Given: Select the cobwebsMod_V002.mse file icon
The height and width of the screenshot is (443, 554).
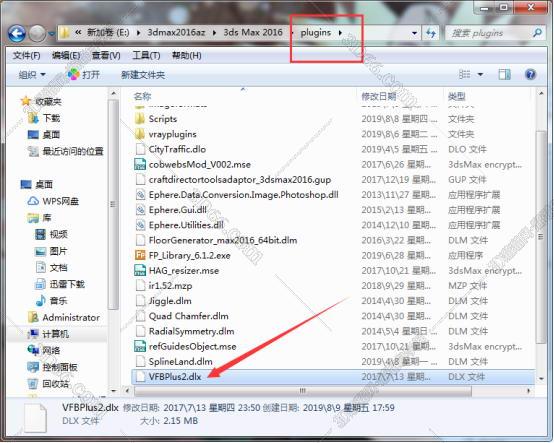Looking at the screenshot, I should click(140, 164).
